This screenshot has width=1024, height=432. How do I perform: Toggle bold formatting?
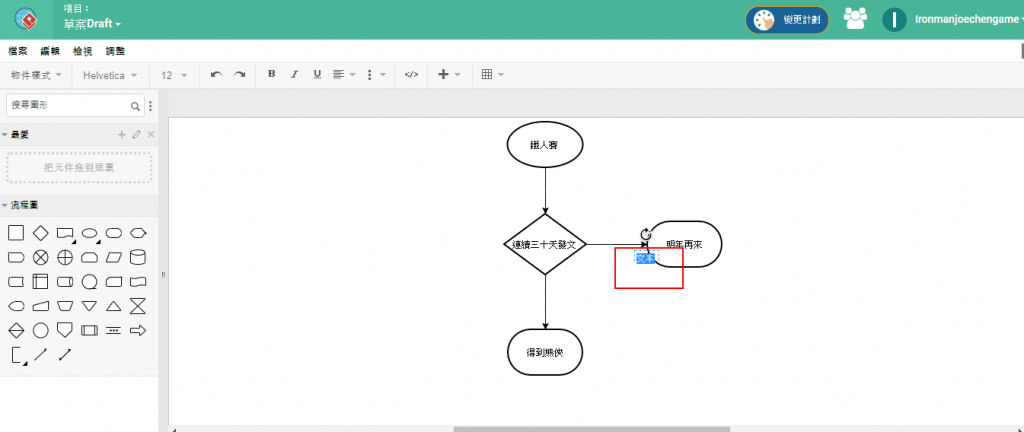click(x=272, y=74)
